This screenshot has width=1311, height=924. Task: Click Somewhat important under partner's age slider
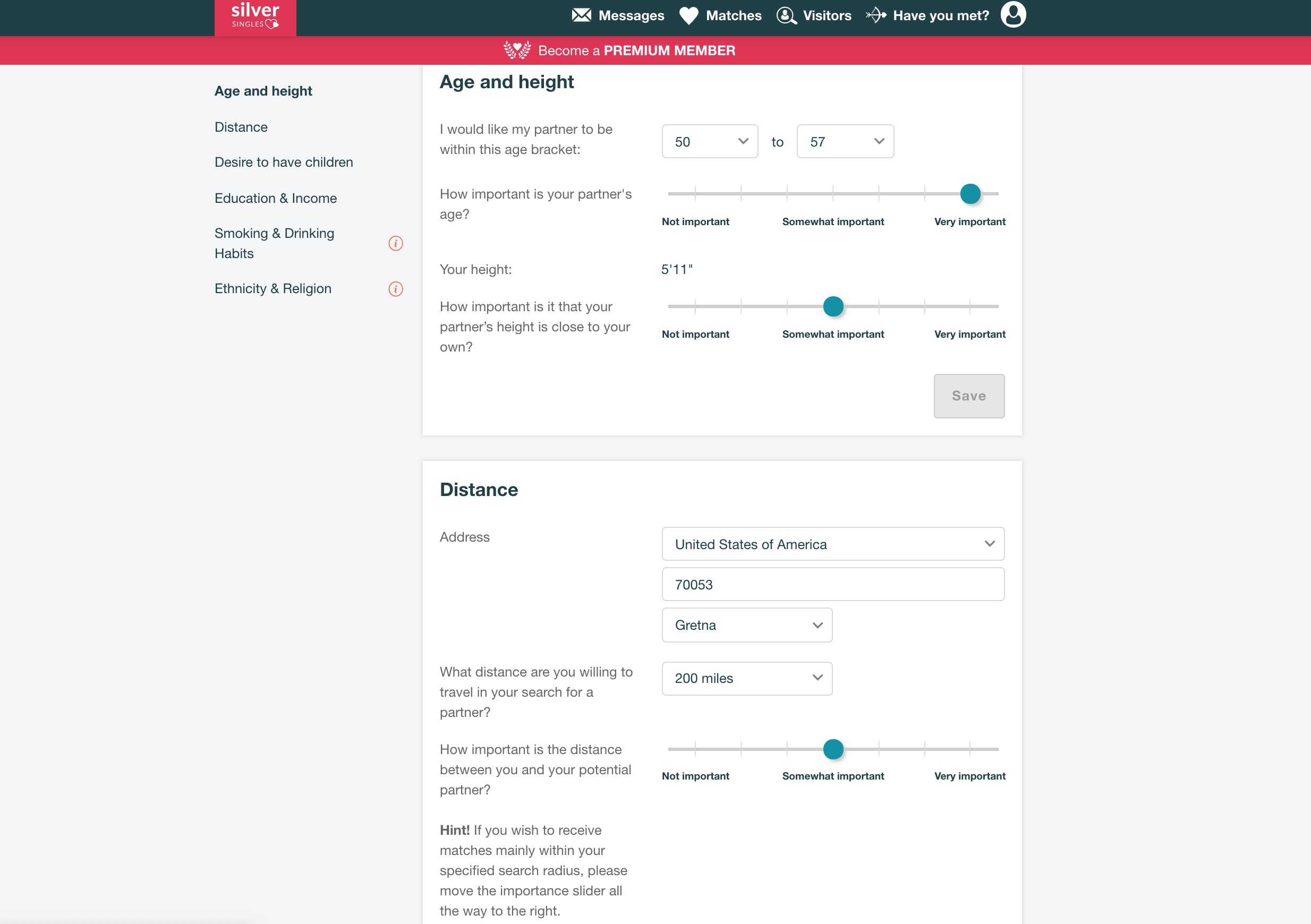tap(832, 221)
